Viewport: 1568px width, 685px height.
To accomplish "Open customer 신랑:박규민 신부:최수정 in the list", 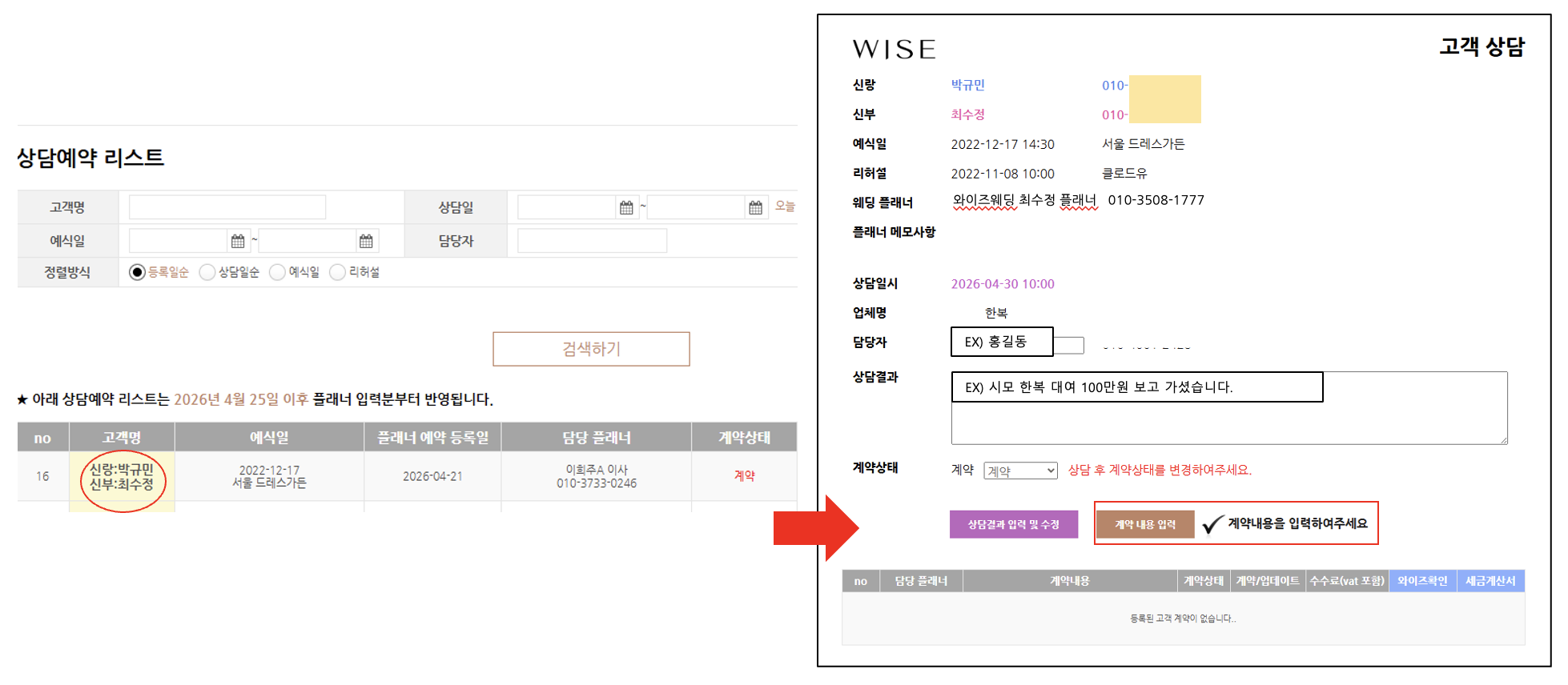I will (x=122, y=477).
